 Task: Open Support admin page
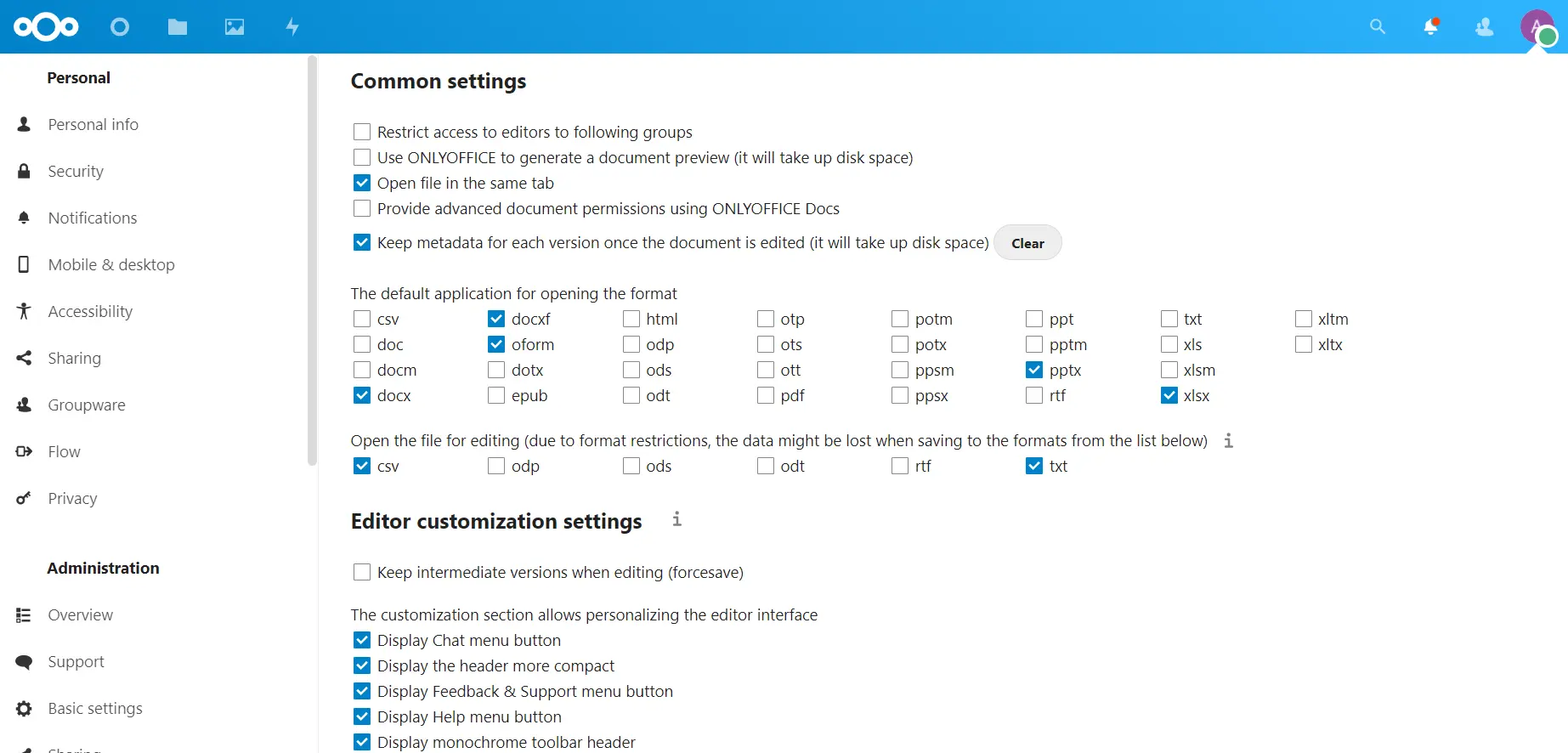(76, 661)
